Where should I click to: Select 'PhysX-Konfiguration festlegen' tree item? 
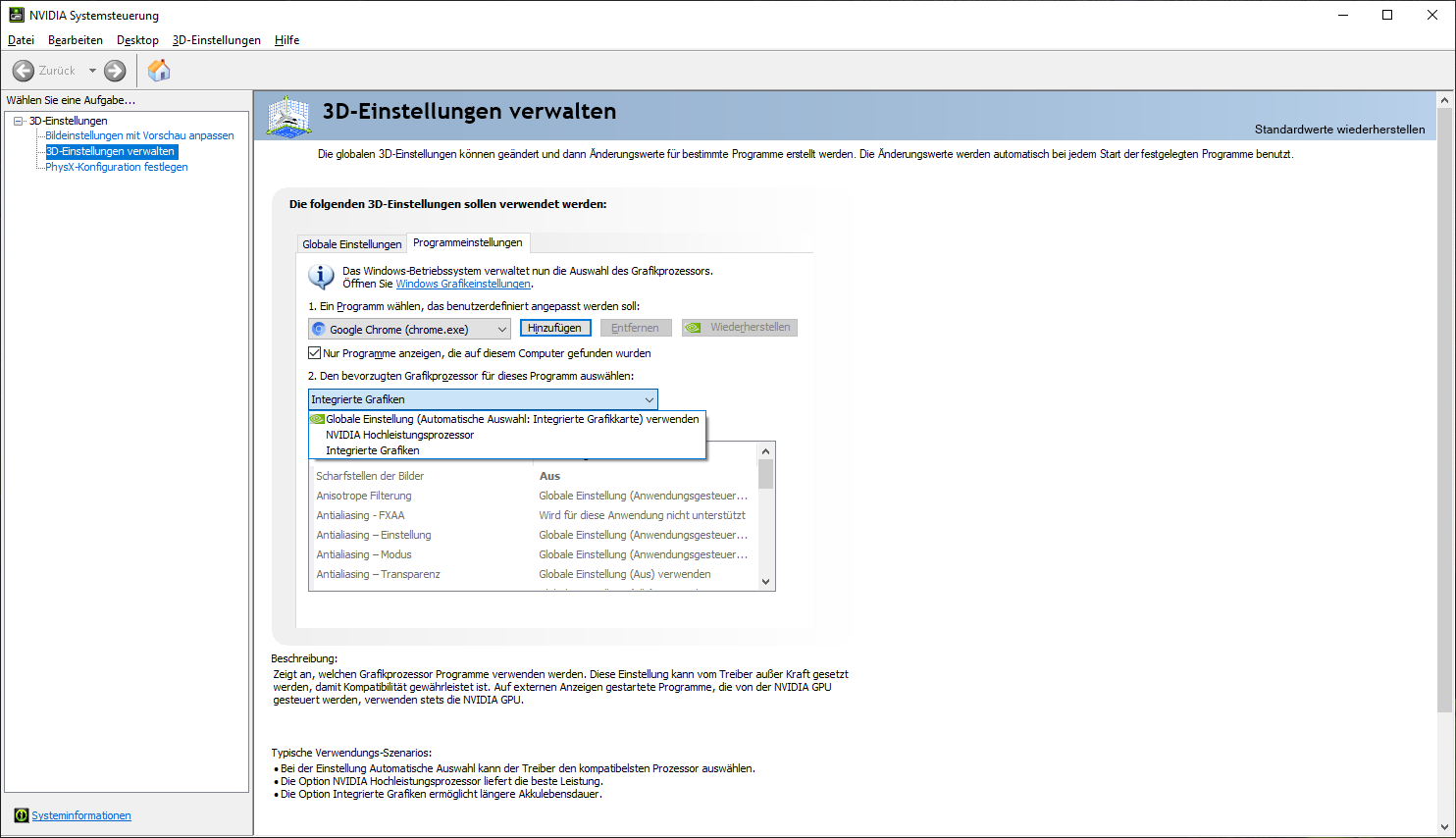coord(117,167)
